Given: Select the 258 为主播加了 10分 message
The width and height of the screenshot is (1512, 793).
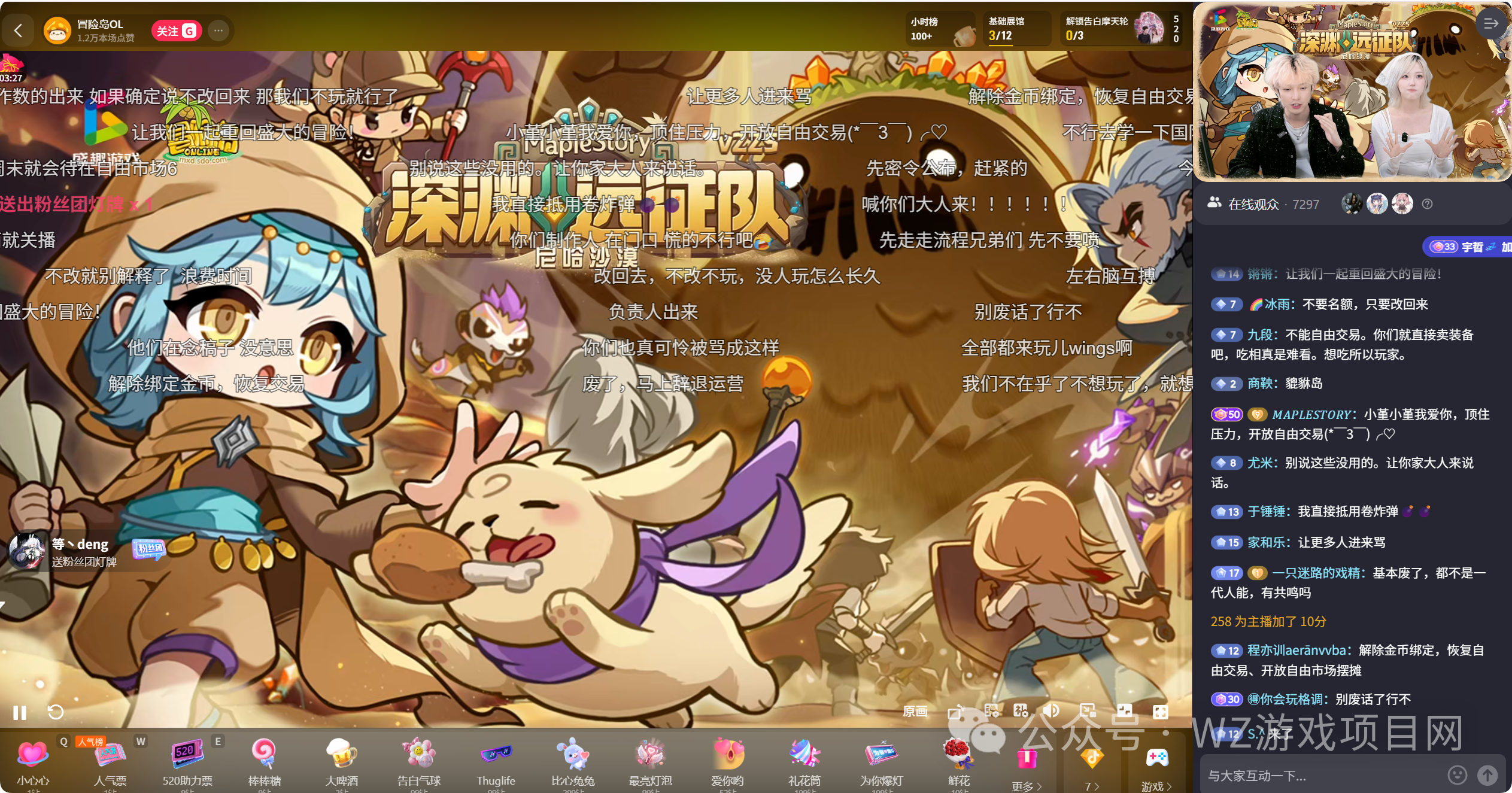Looking at the screenshot, I should coord(1268,621).
